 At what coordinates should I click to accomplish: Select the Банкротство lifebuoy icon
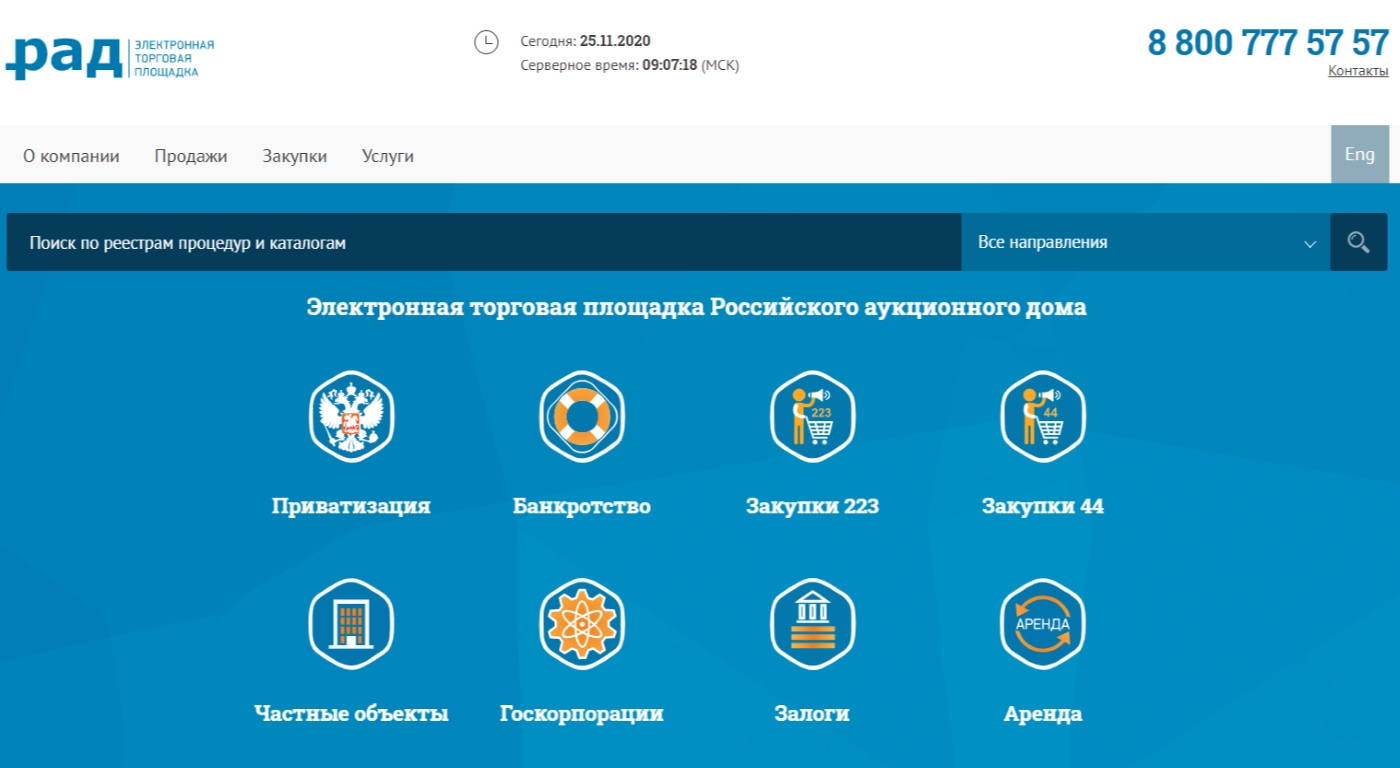[x=582, y=414]
